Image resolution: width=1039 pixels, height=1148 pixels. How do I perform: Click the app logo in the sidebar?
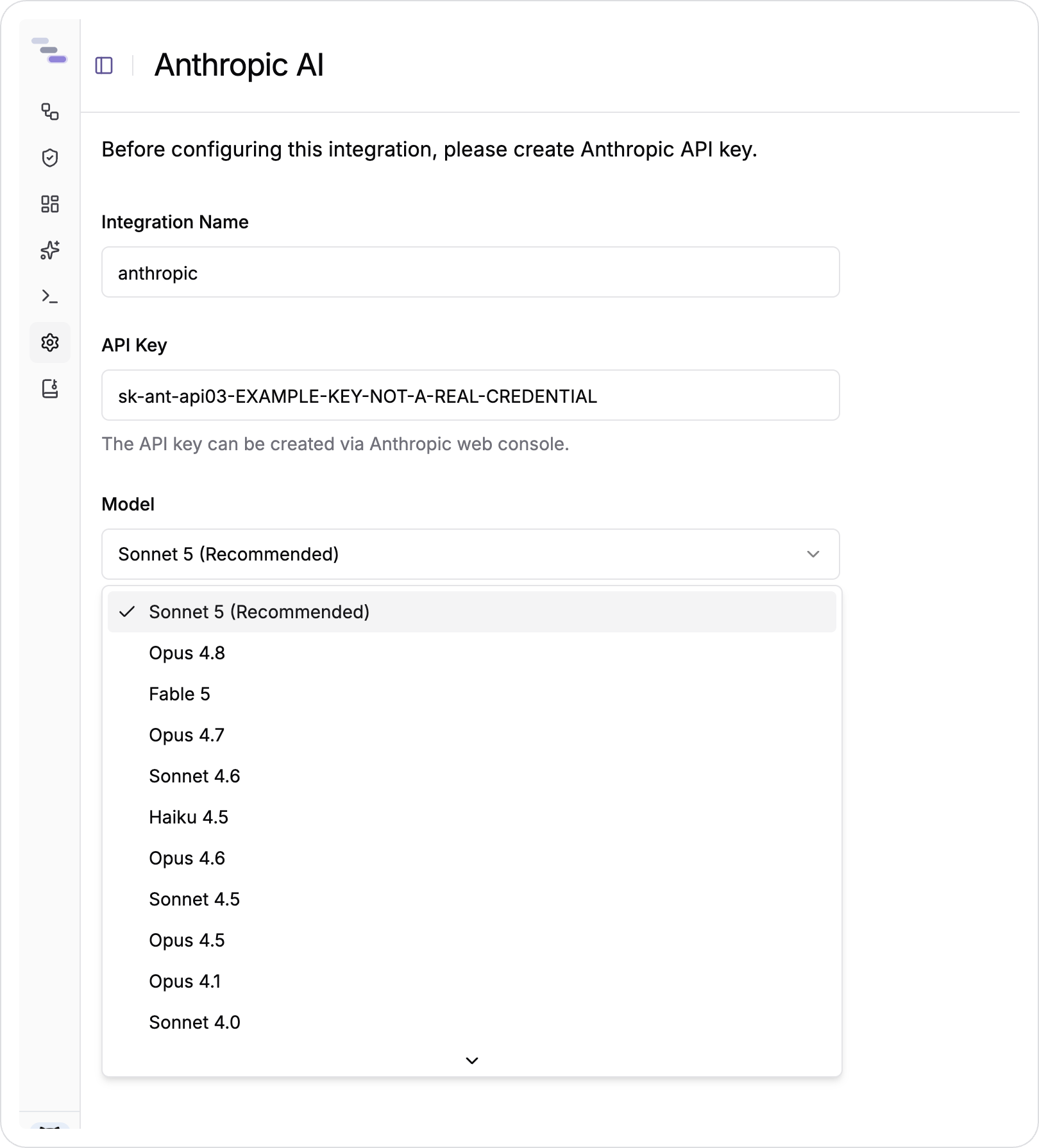point(49,51)
